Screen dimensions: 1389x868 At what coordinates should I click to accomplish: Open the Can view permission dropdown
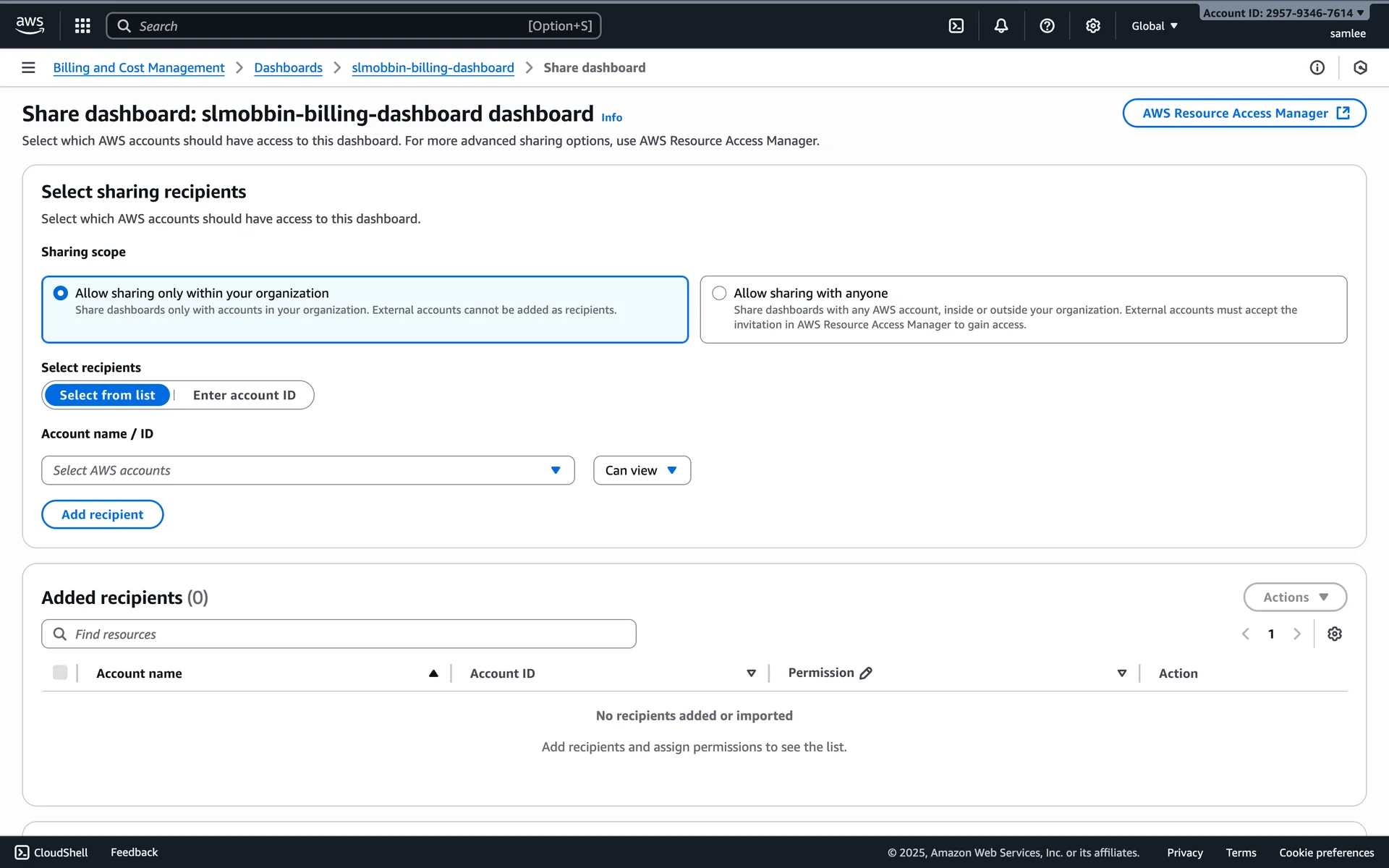(x=641, y=470)
